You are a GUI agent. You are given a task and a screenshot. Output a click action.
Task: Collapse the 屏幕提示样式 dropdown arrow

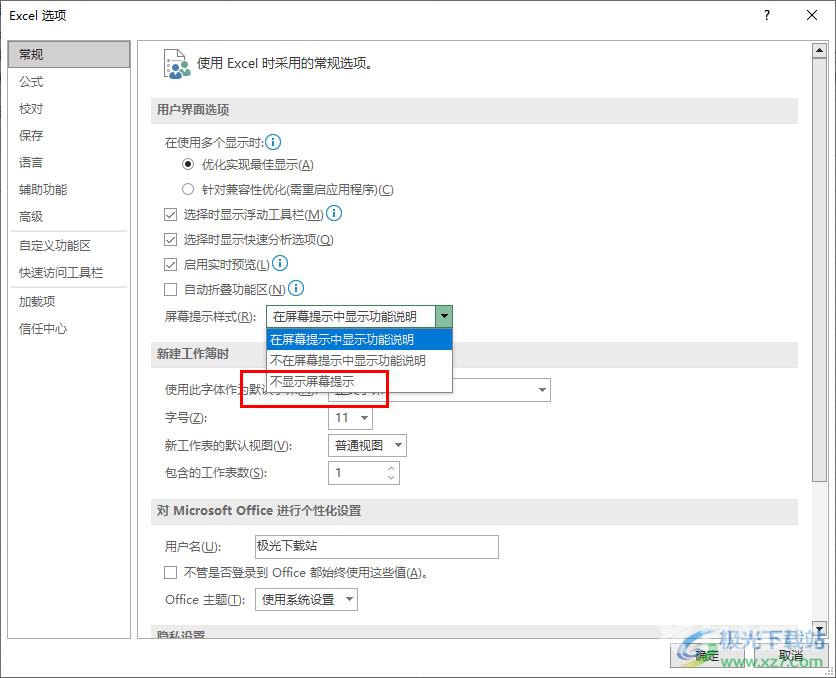(444, 317)
